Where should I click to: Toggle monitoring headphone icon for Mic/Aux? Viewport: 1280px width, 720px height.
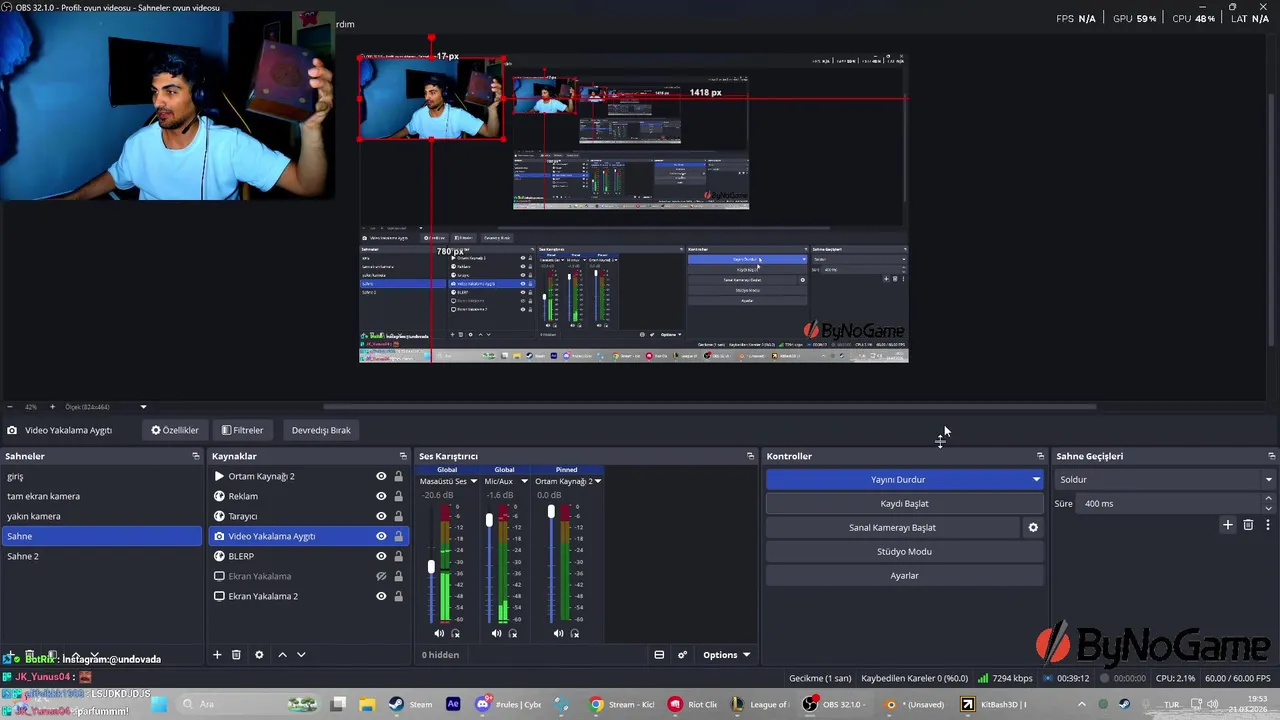(x=513, y=633)
